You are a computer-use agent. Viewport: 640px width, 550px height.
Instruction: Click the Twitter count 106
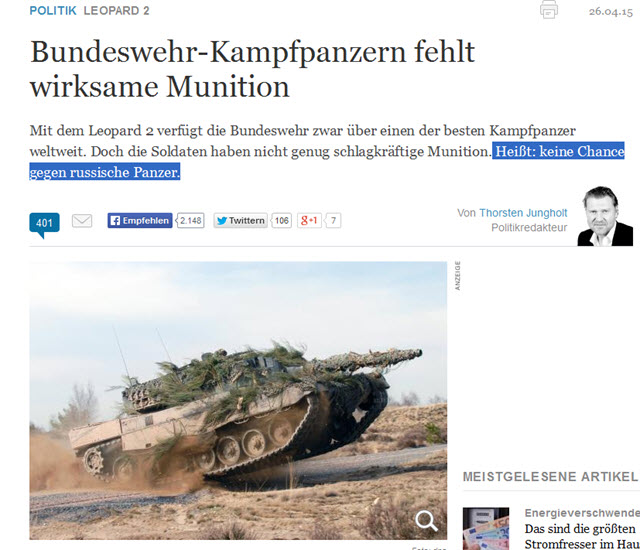point(281,221)
